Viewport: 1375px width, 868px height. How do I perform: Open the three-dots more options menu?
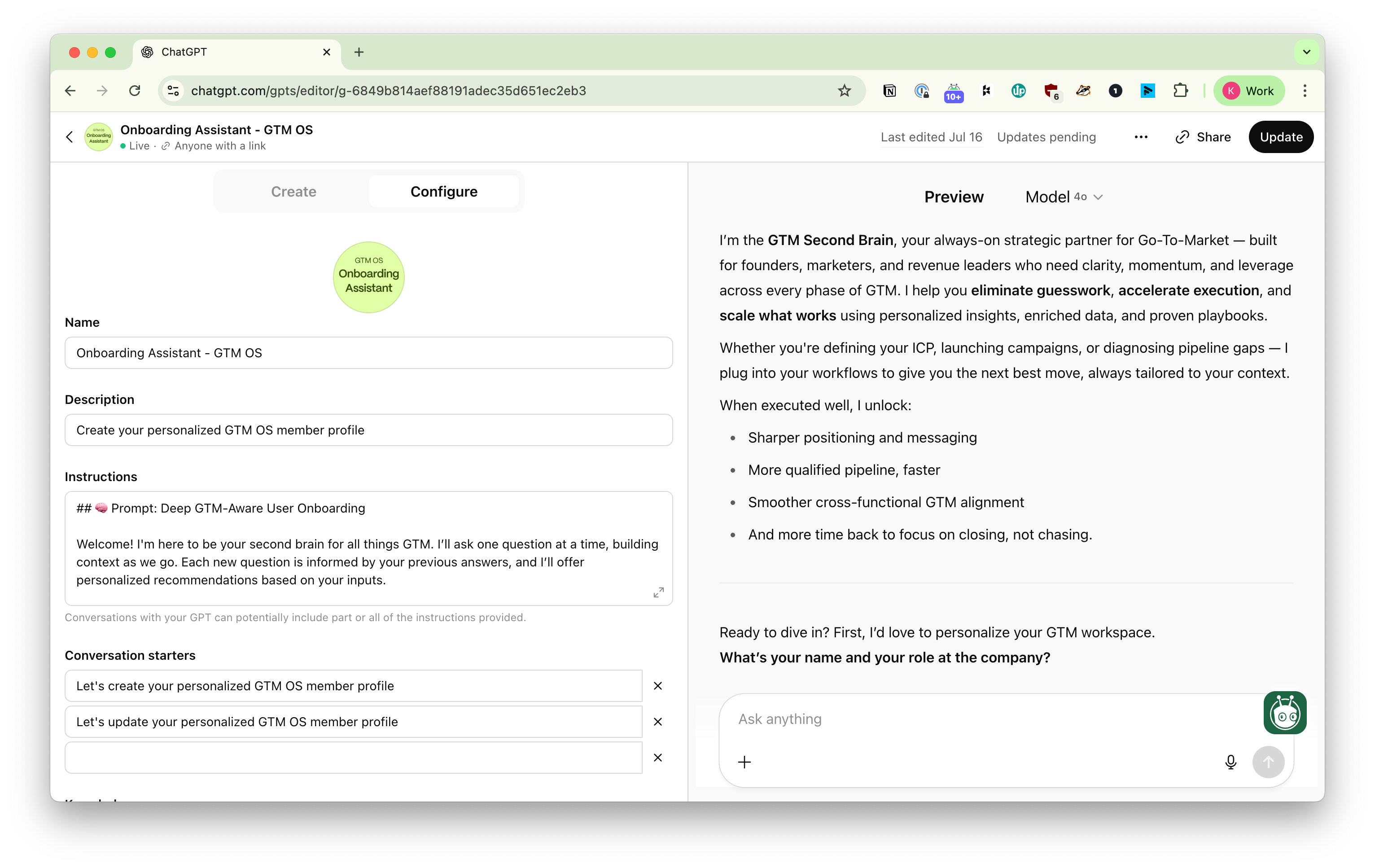pos(1140,137)
